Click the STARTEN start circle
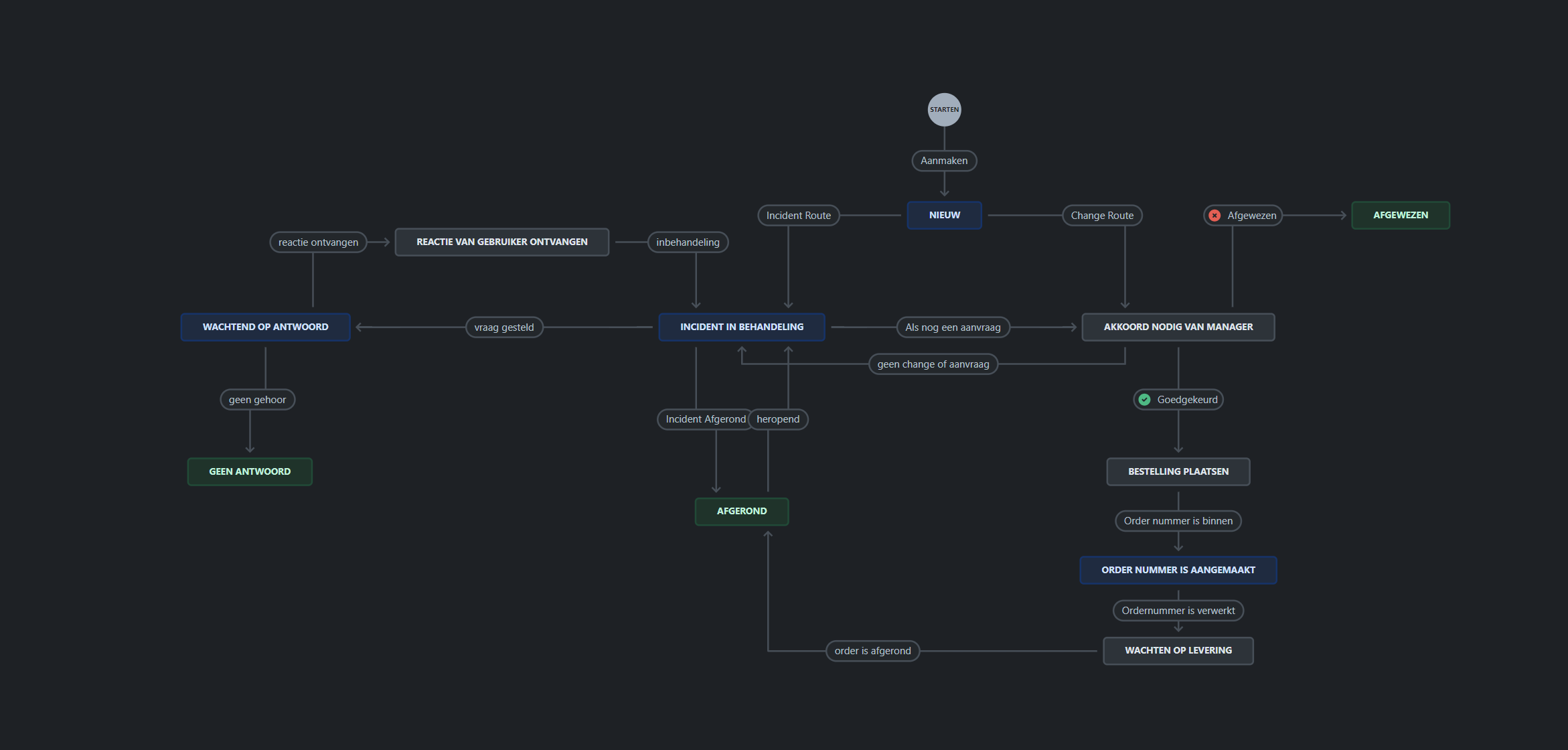 point(944,109)
